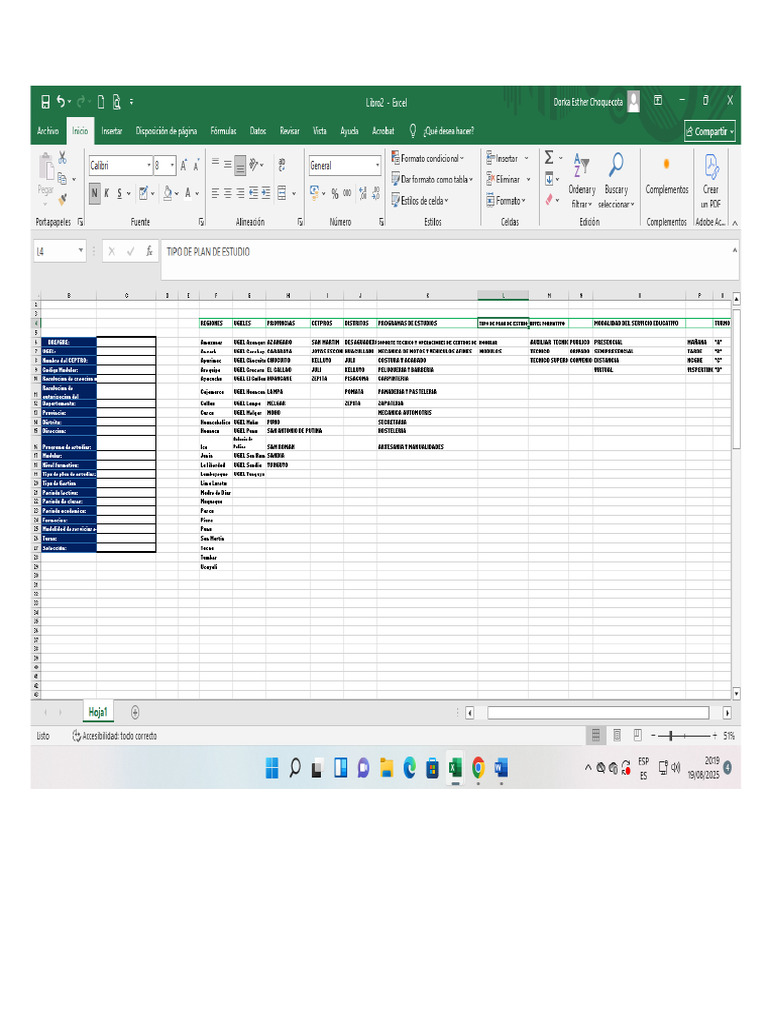Switch to the Fórmulas tab
768x1024 pixels.
pyautogui.click(x=223, y=131)
